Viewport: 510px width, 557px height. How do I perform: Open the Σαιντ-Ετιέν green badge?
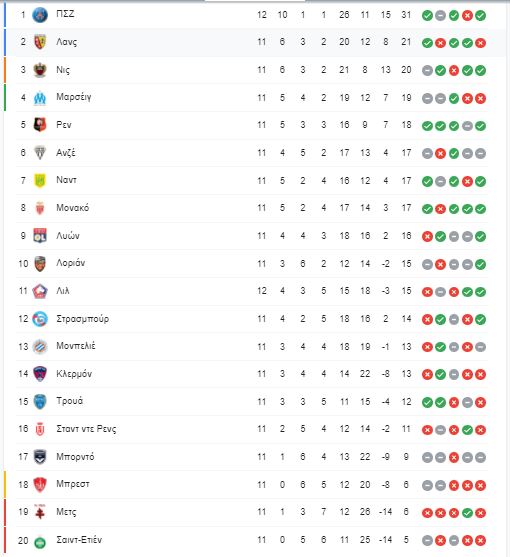40,542
